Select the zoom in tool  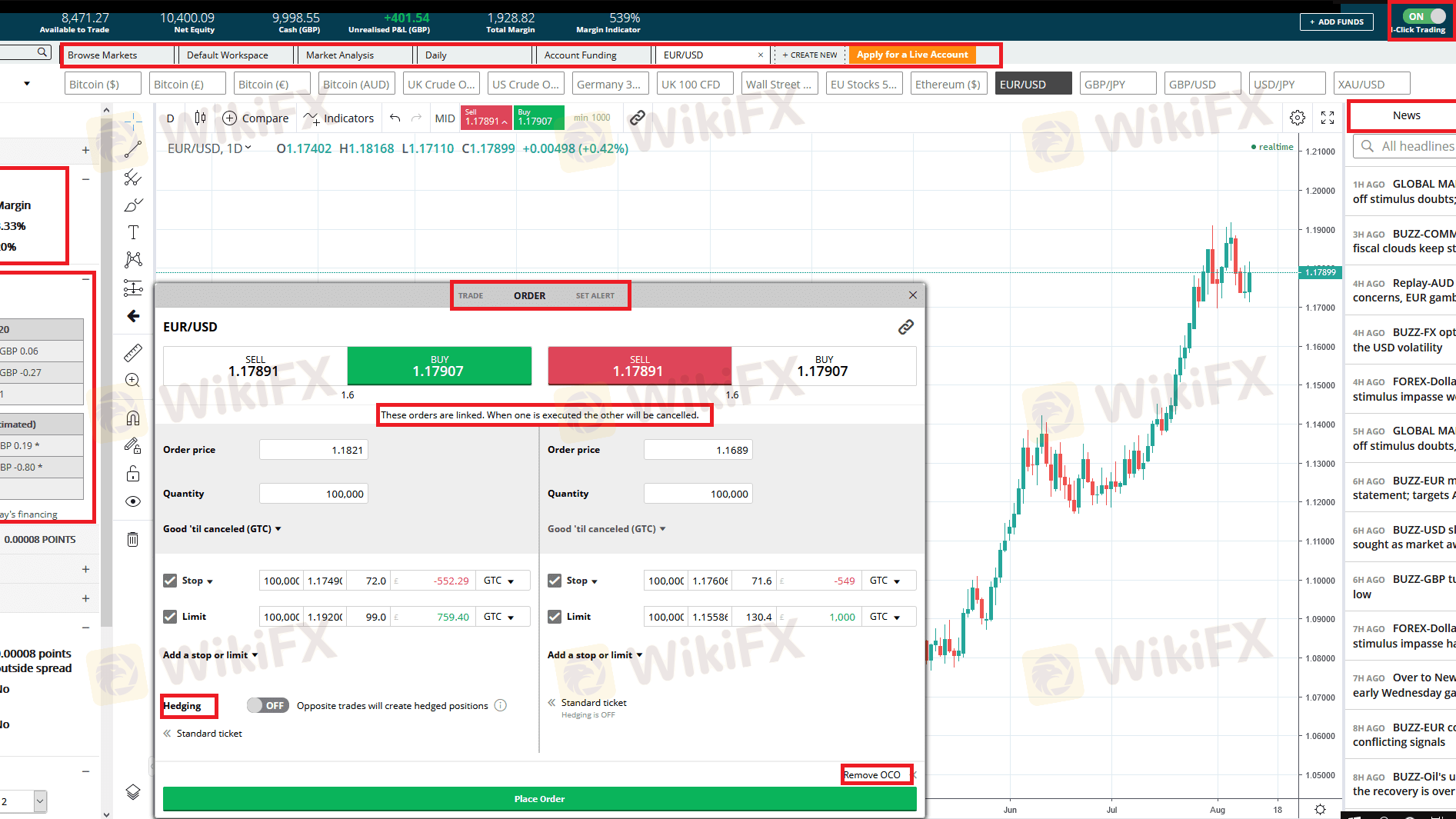(133, 380)
